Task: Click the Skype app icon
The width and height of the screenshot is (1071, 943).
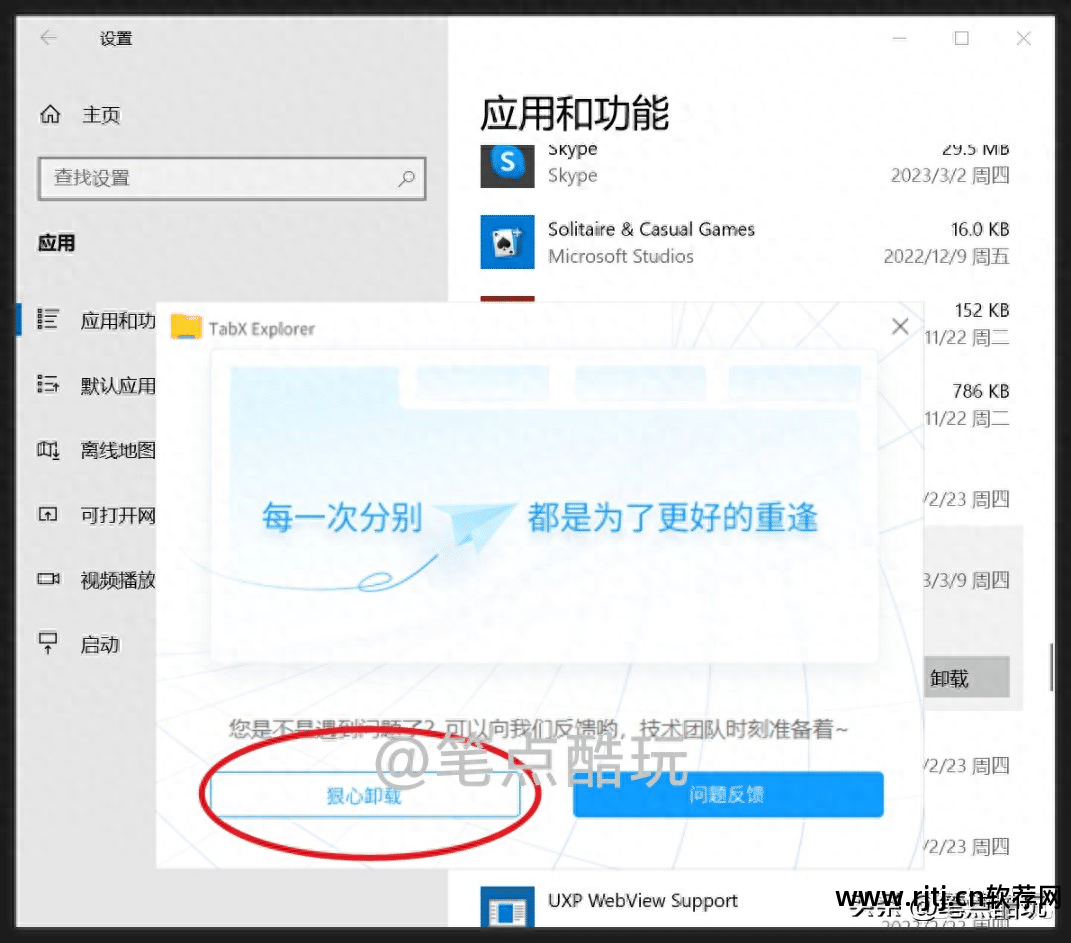Action: pyautogui.click(x=507, y=166)
